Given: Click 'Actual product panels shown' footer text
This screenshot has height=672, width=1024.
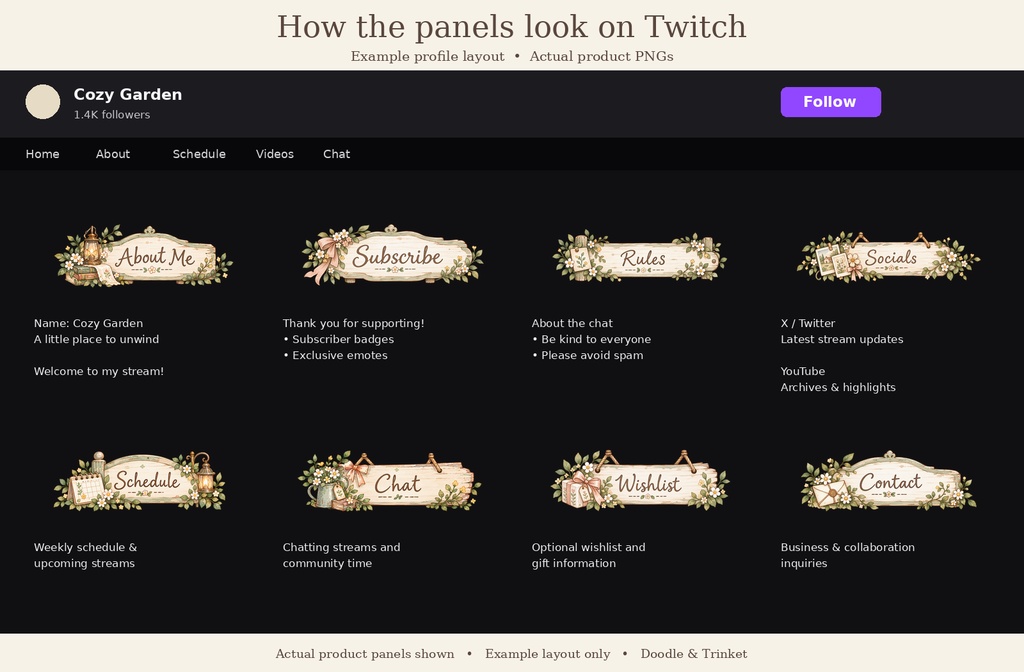Looking at the screenshot, I should (x=364, y=654).
